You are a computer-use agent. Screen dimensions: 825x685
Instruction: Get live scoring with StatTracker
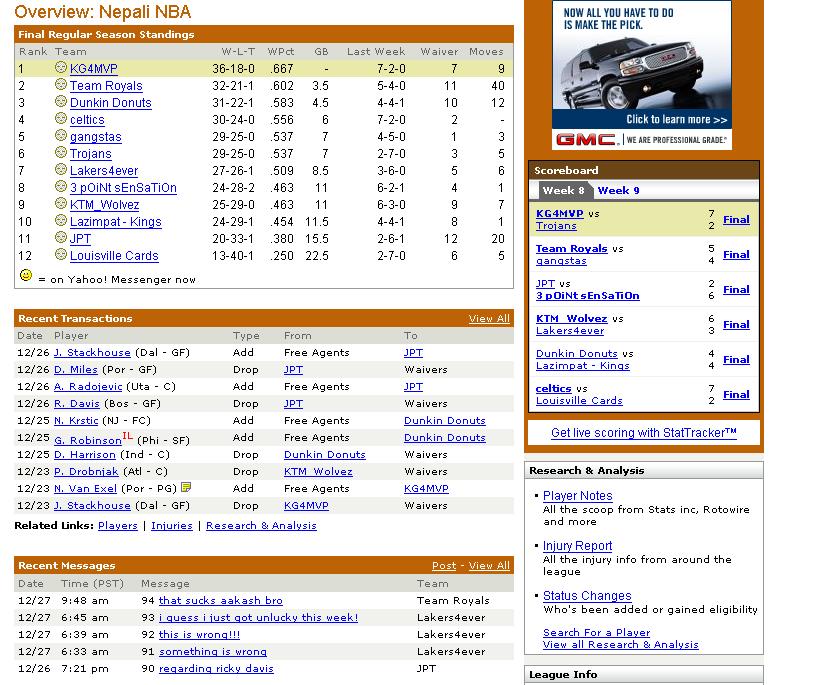point(644,433)
